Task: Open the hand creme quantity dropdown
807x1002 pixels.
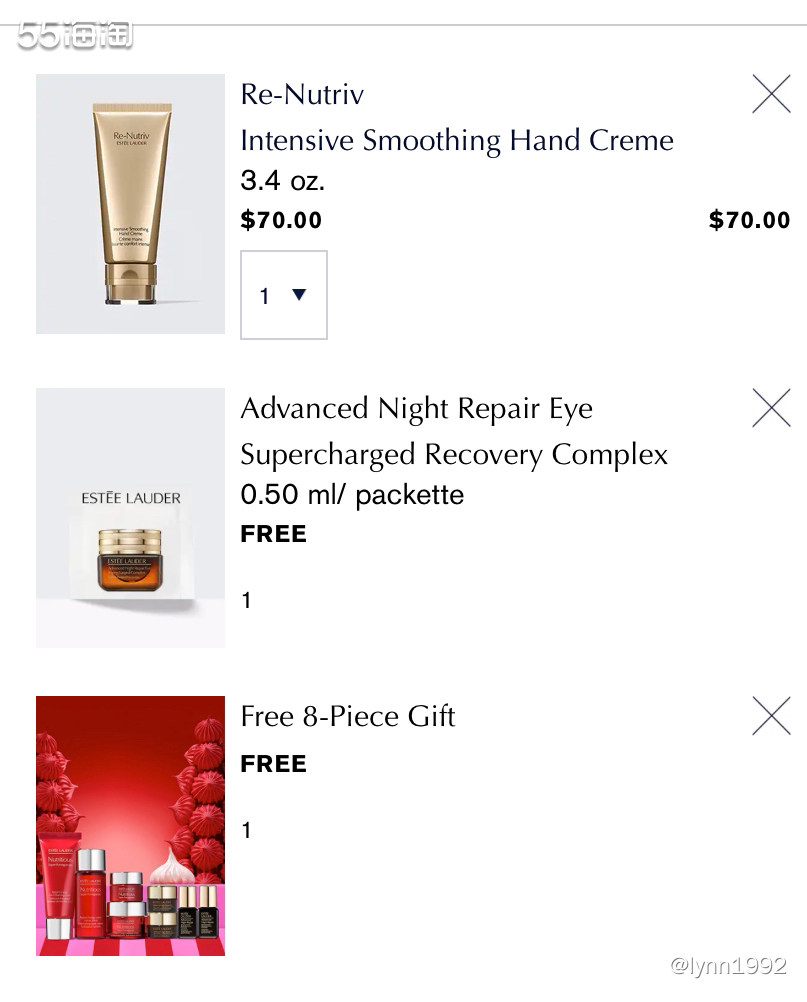Action: [284, 295]
